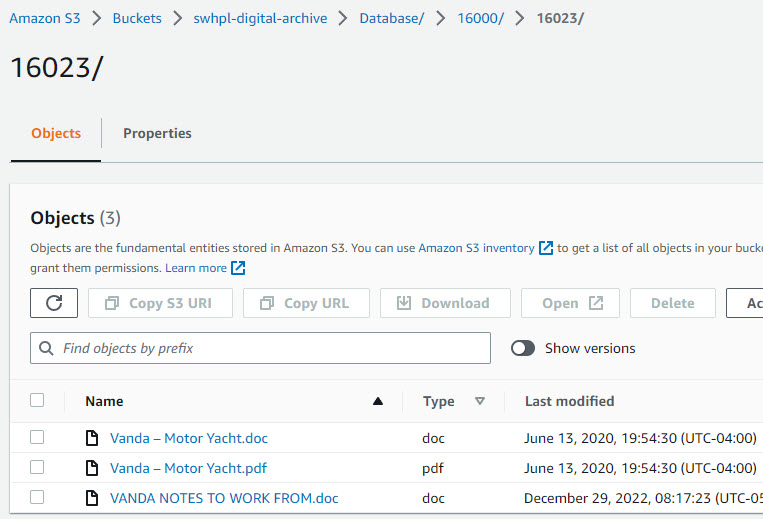This screenshot has width=763, height=519.
Task: Focus the Find objects by prefix field
Action: click(260, 348)
